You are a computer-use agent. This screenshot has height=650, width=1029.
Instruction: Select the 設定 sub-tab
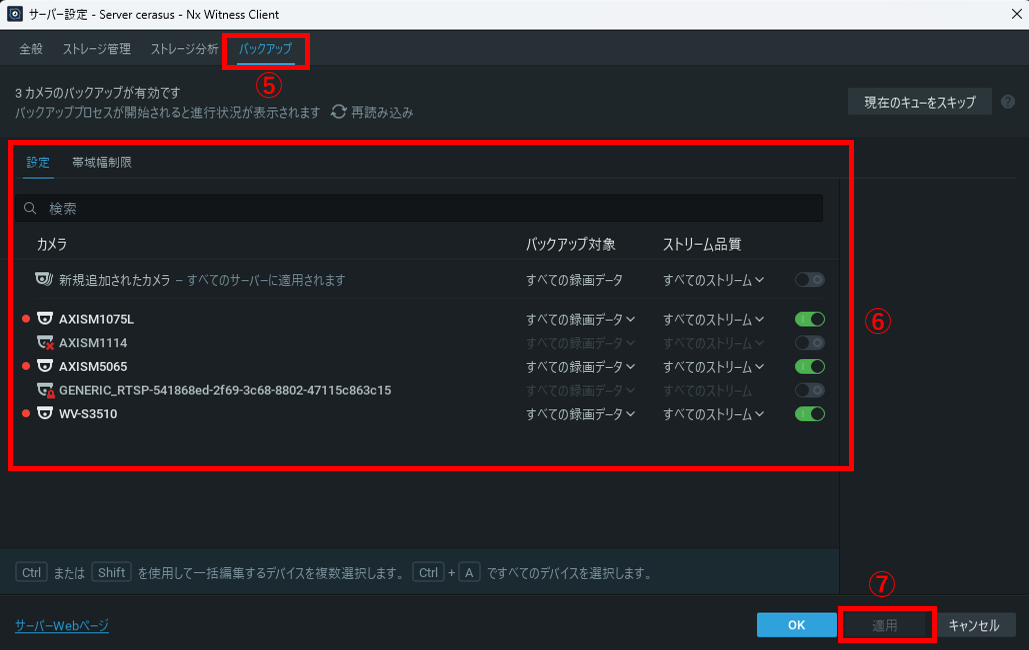click(x=38, y=162)
